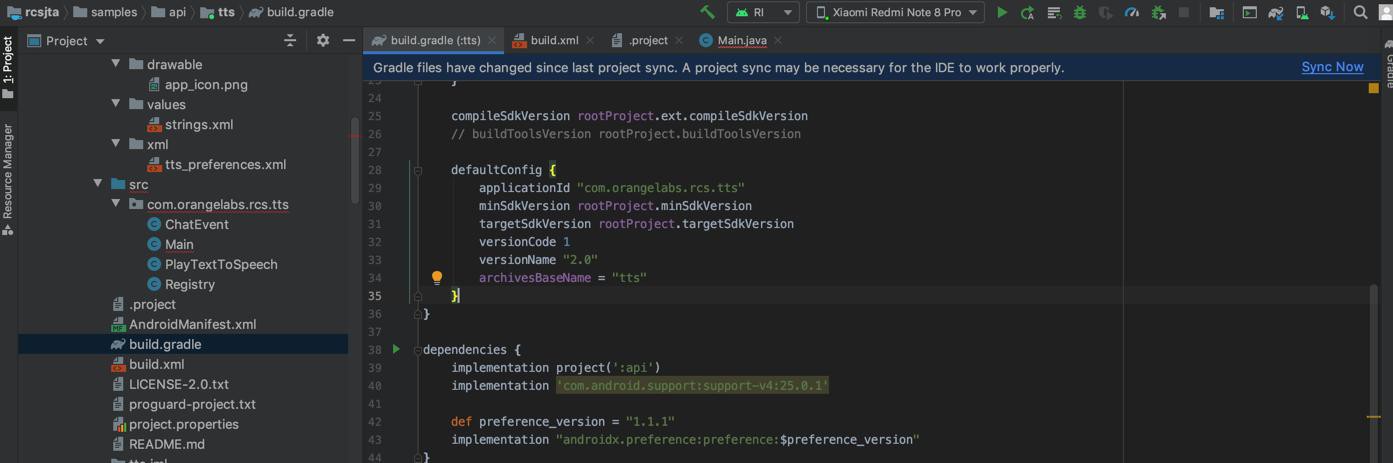Click the Stop square icon

(x=1184, y=12)
